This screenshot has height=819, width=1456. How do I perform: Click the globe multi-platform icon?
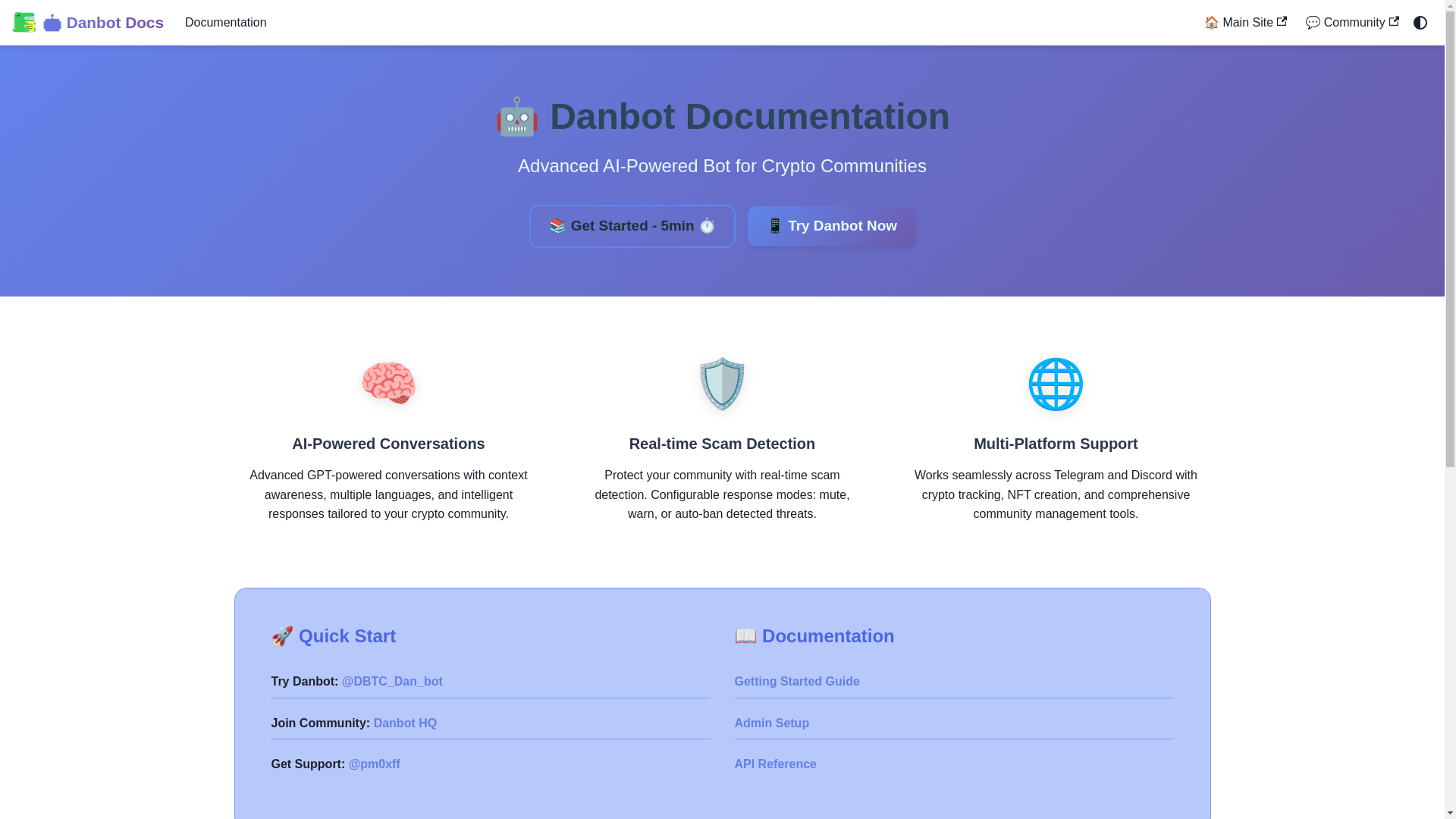tap(1056, 384)
